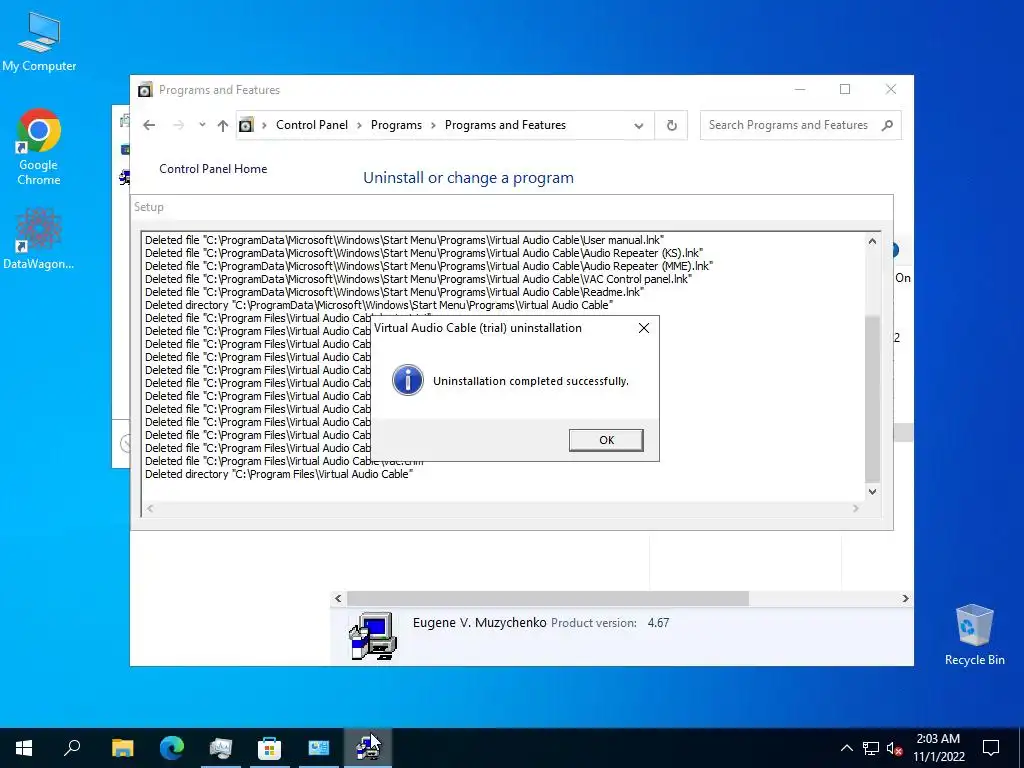The image size is (1024, 768).
Task: Open the Recycle Bin
Action: (974, 635)
